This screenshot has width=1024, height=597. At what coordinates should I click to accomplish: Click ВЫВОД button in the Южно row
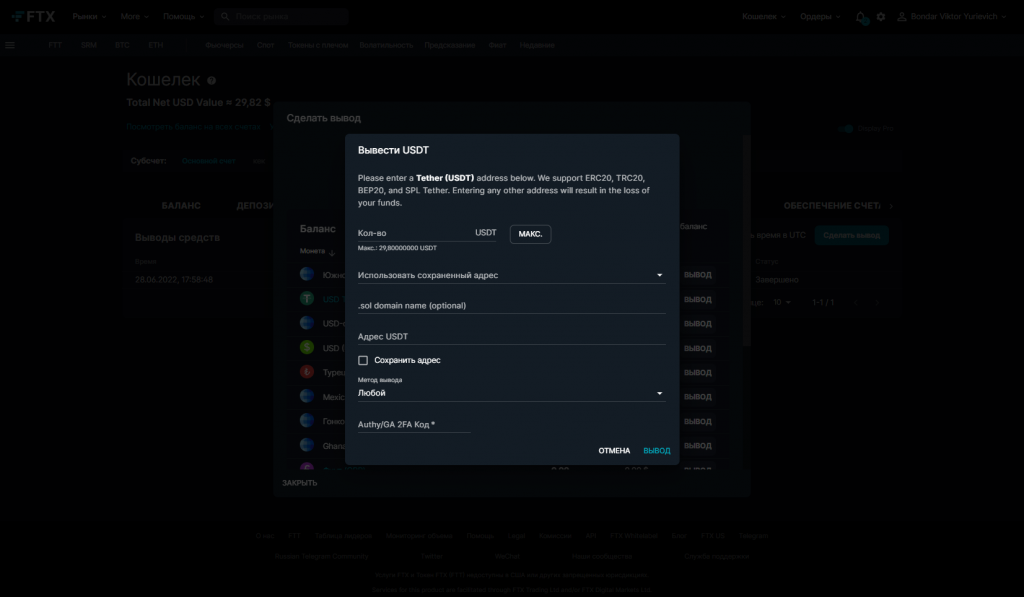point(697,274)
